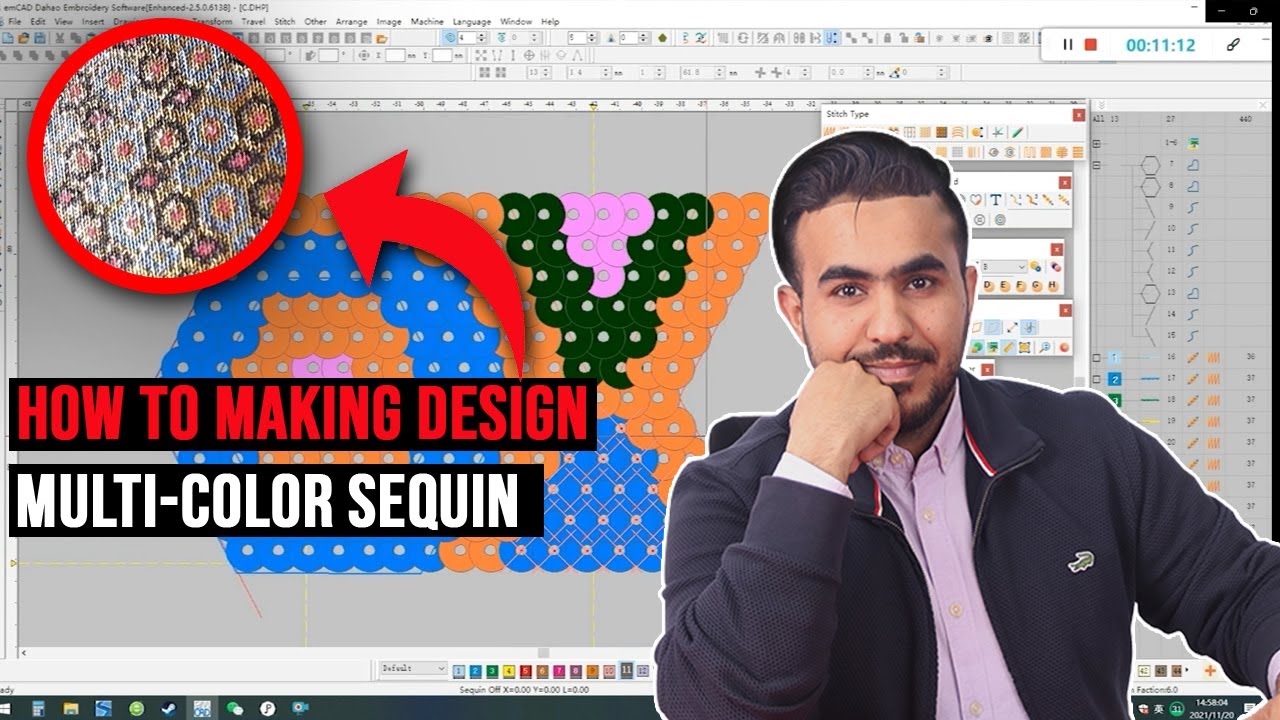Click the Y coordinate input field
The width and height of the screenshot is (1280, 720).
pos(442,55)
